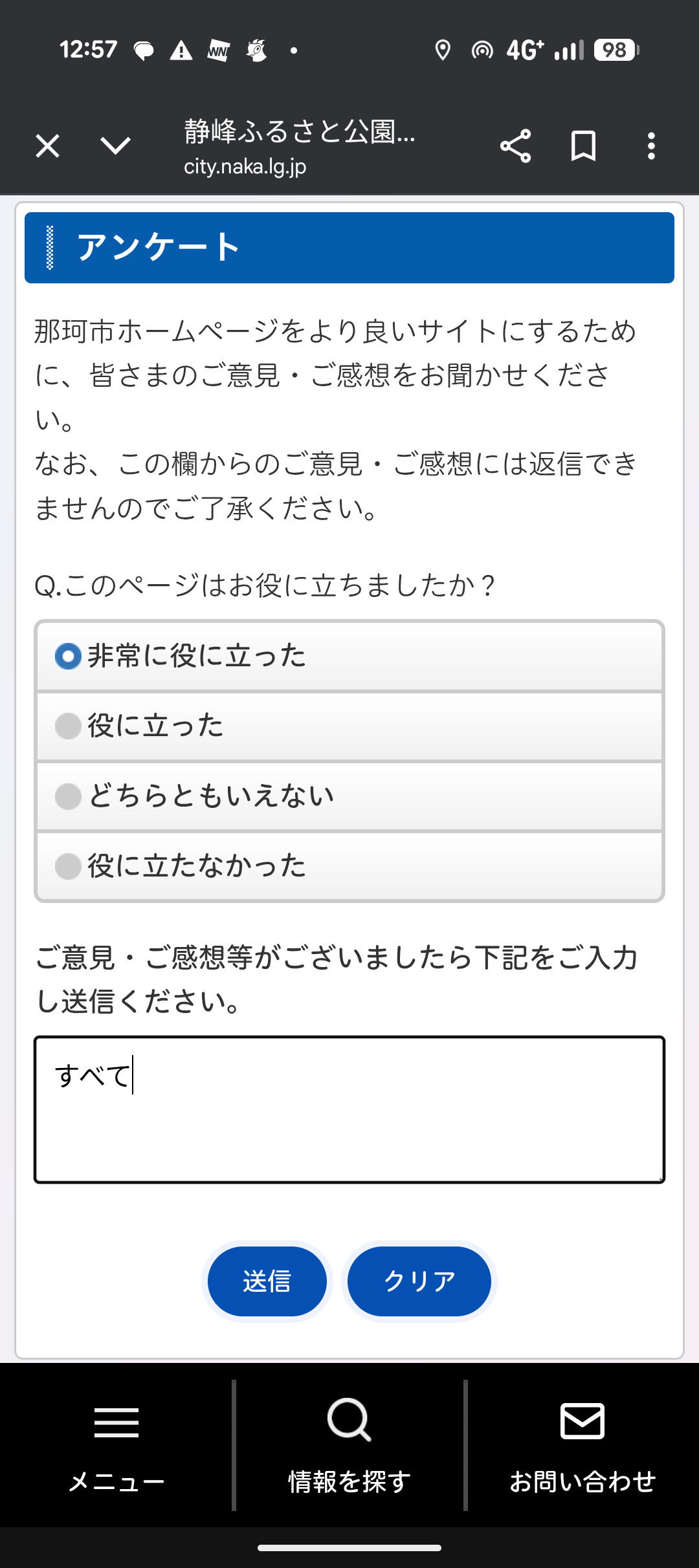The image size is (699, 1568).
Task: Open the three-dot overflow menu
Action: pos(651,146)
